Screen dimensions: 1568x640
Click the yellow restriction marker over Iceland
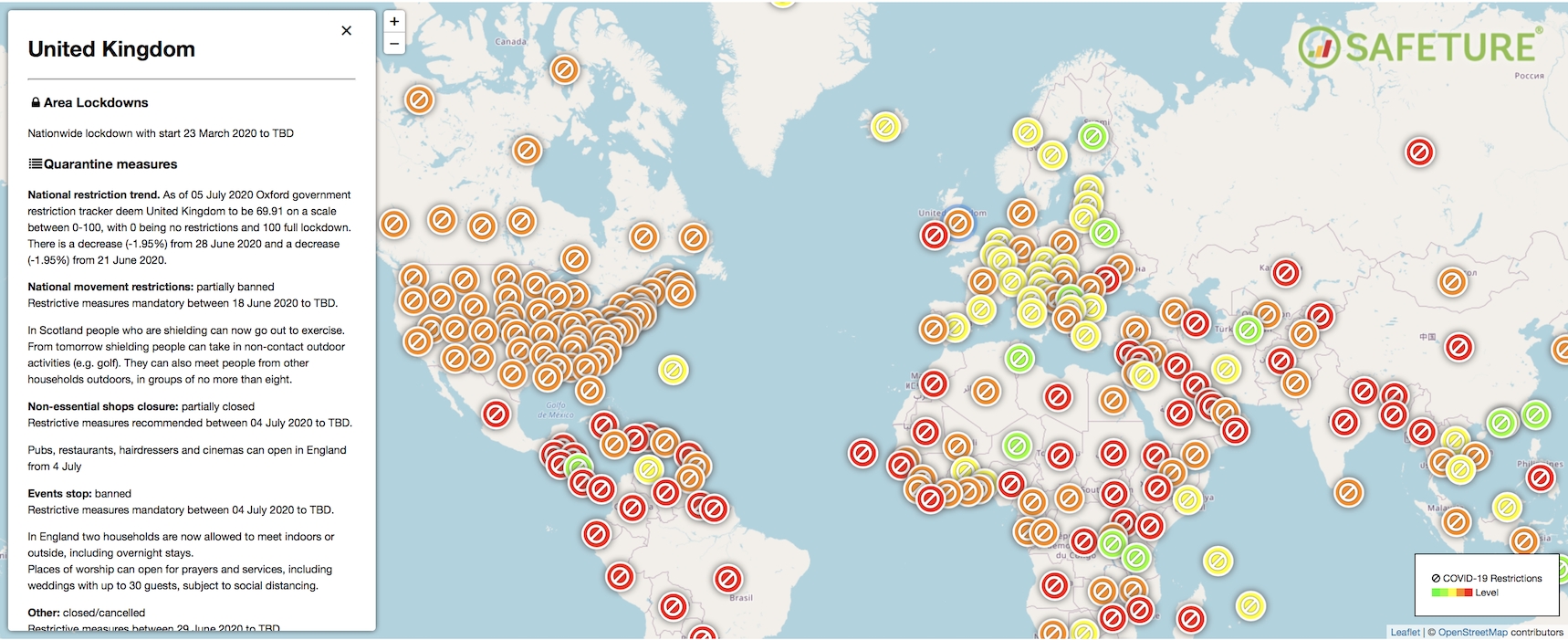(x=884, y=126)
